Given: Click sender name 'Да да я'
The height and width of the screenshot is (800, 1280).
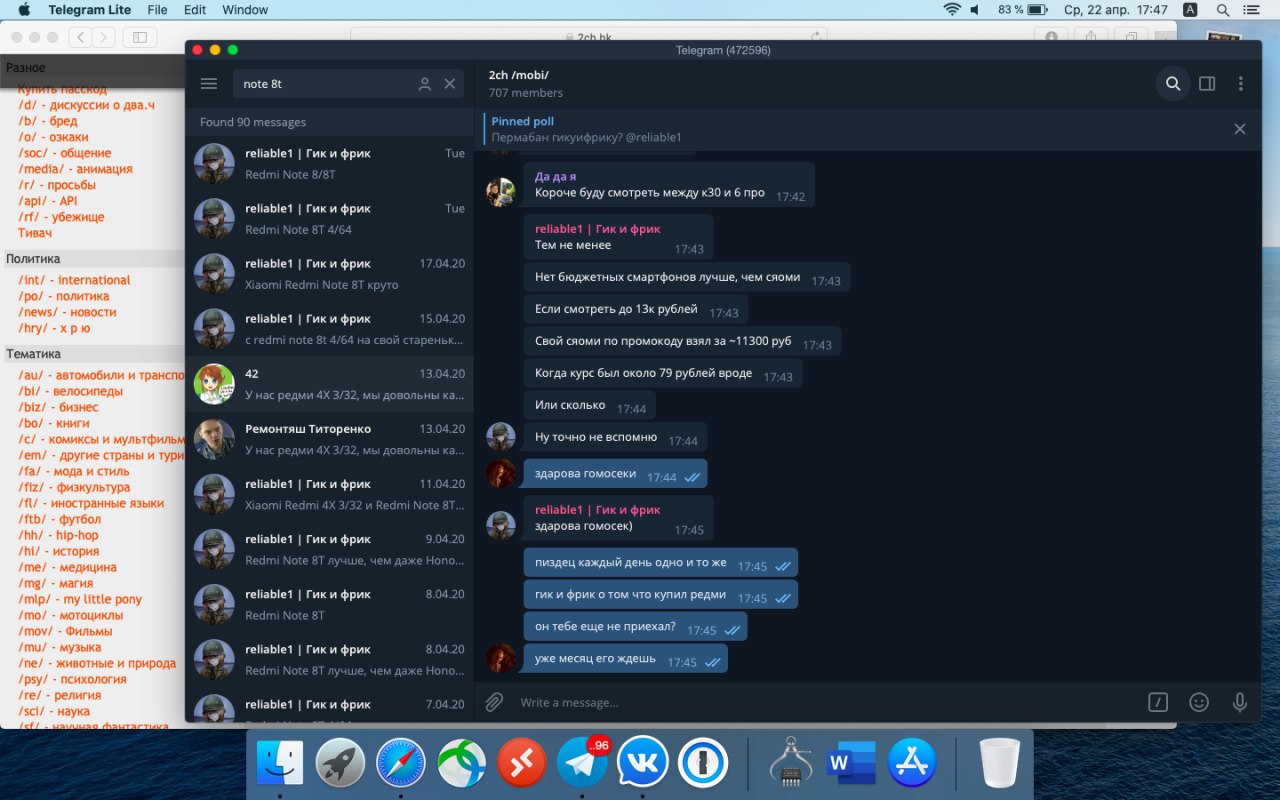Looking at the screenshot, I should pos(555,177).
